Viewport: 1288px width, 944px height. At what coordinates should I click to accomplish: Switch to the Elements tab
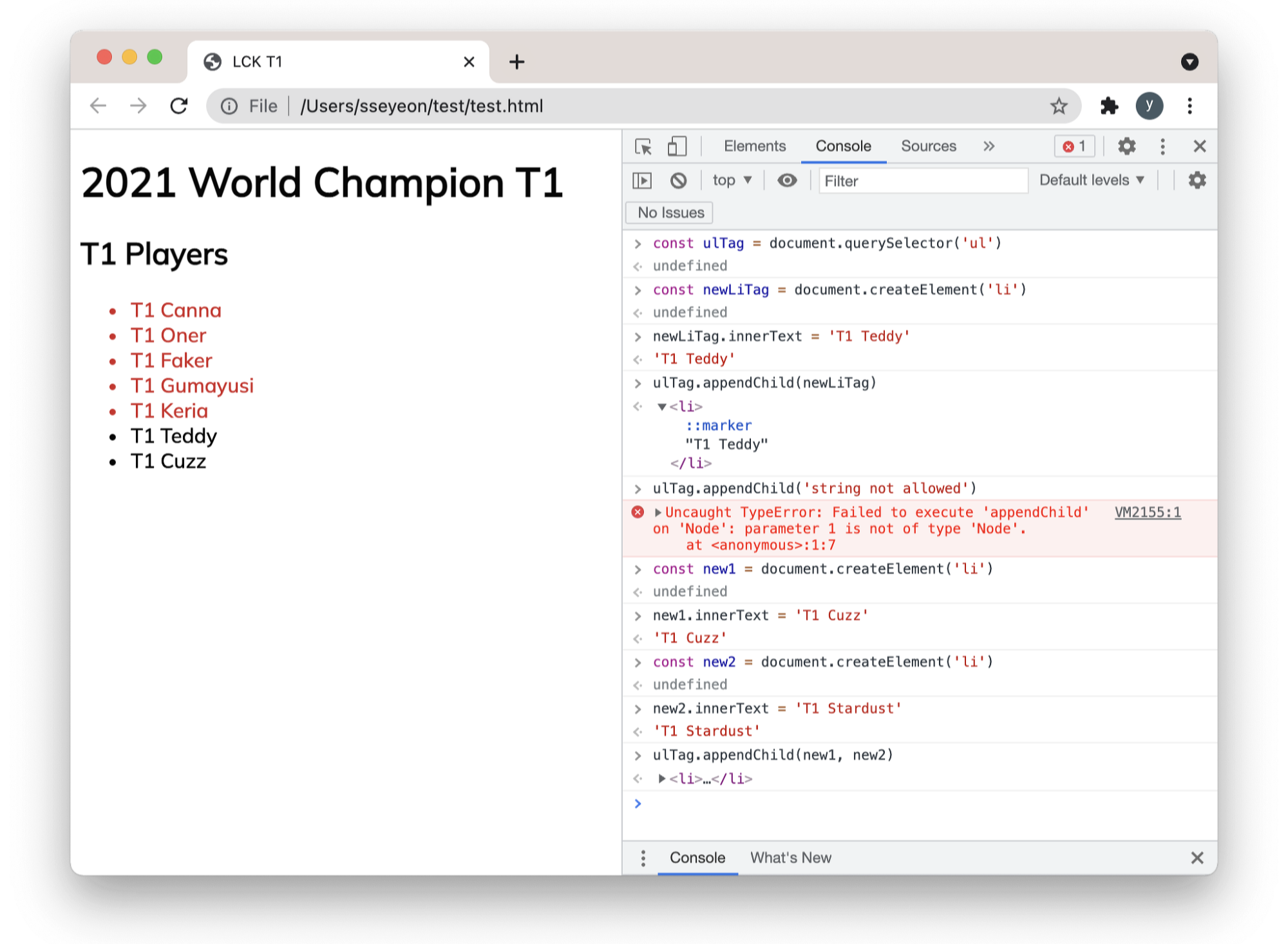(x=755, y=147)
